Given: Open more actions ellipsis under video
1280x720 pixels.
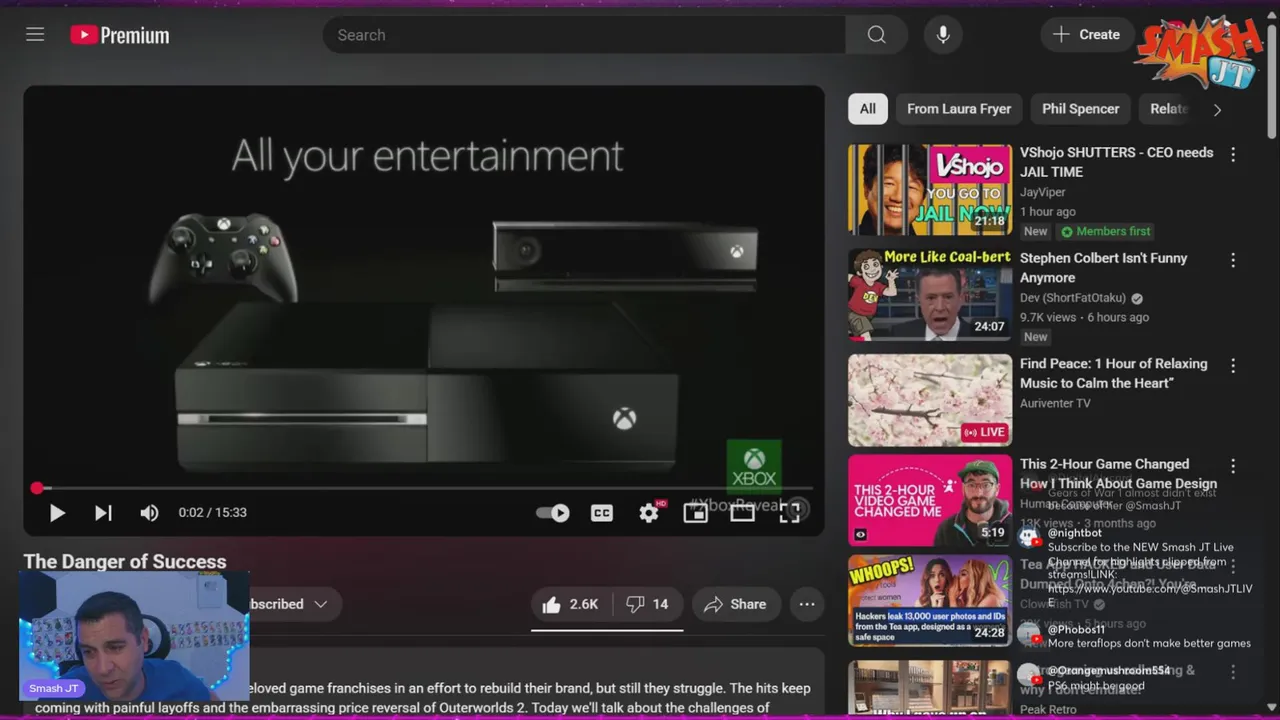Looking at the screenshot, I should (807, 604).
